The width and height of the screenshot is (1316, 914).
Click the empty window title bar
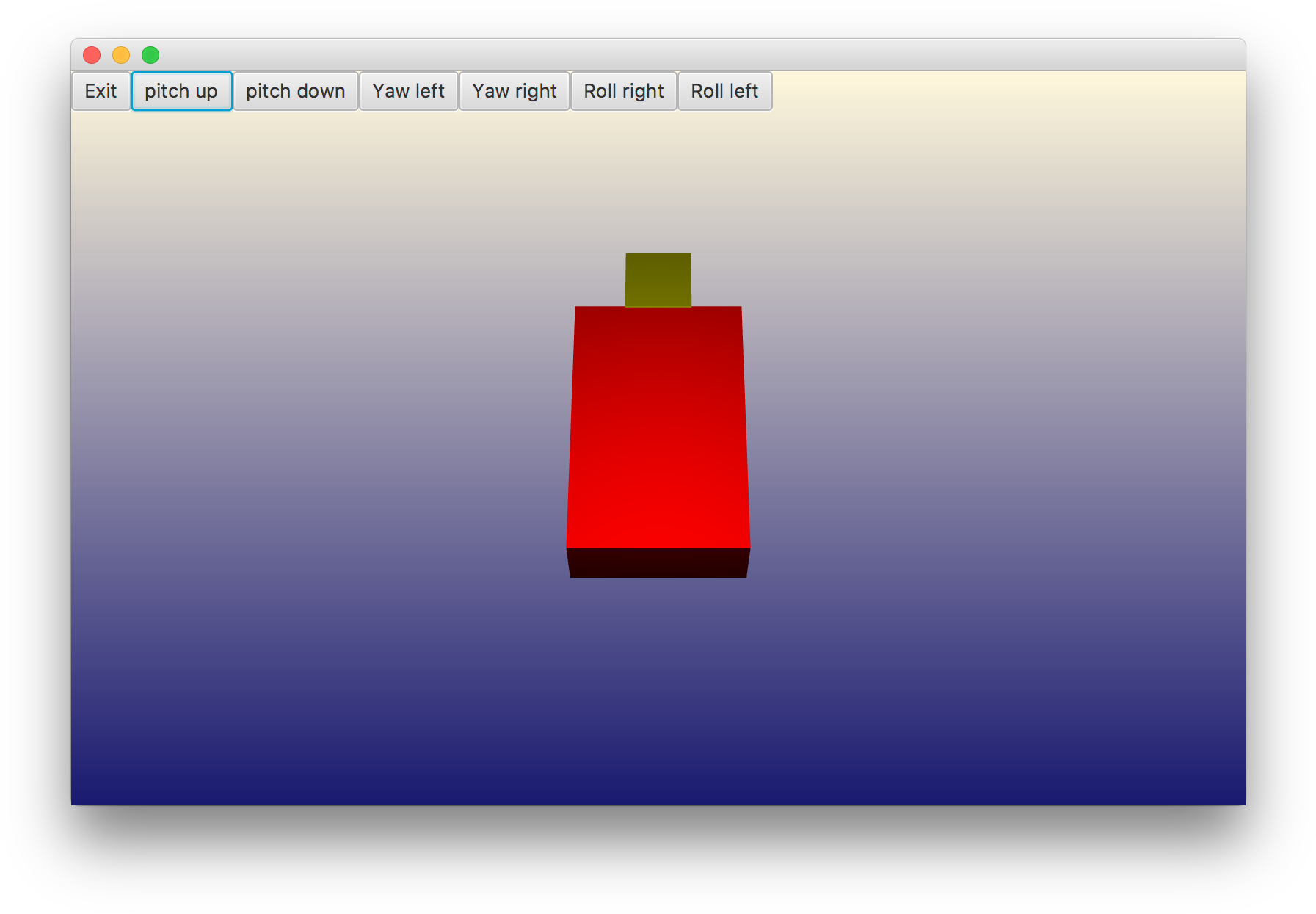click(661, 55)
